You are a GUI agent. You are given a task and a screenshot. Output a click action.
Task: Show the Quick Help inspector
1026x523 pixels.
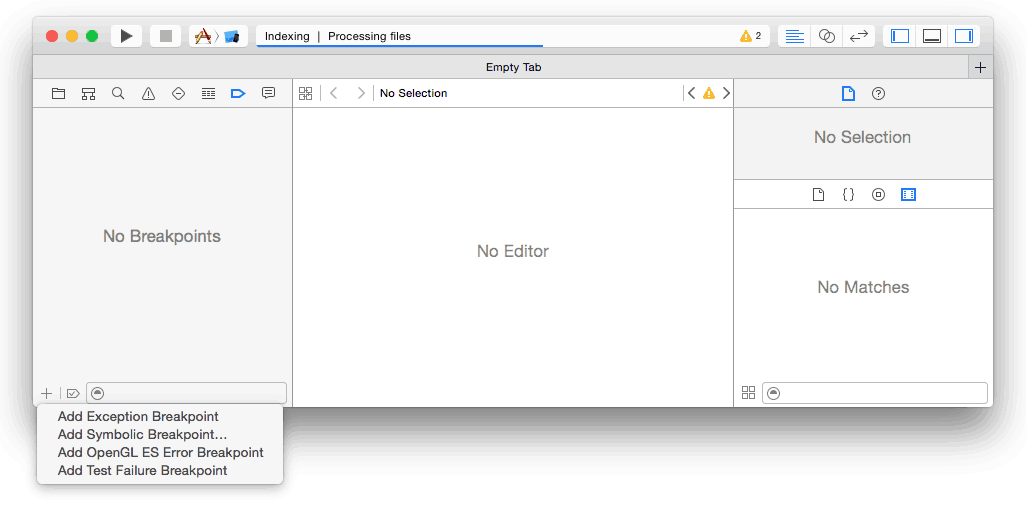(x=878, y=94)
